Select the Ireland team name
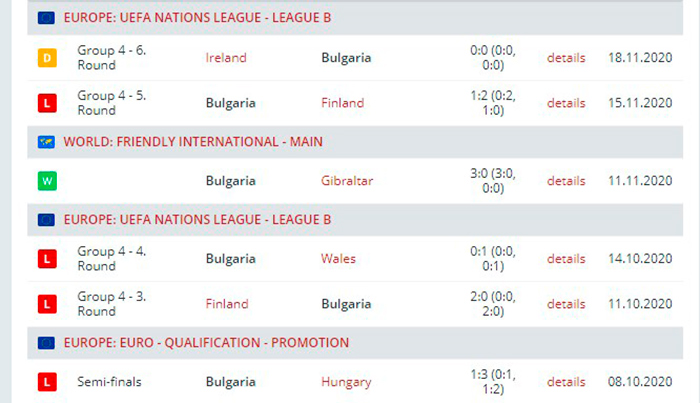The height and width of the screenshot is (403, 700). (226, 58)
